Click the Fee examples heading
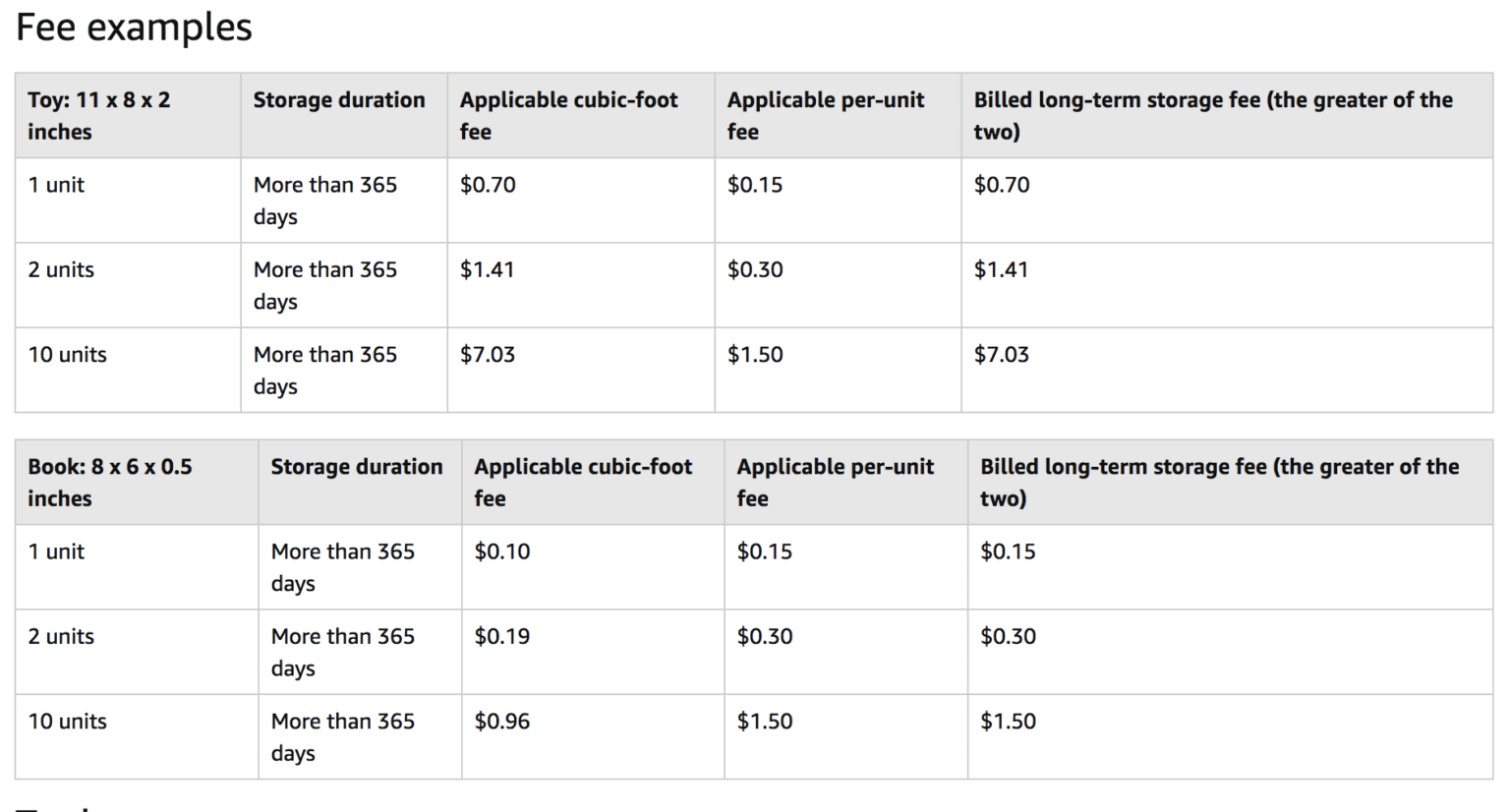Viewport: 1510px width, 812px height. tap(133, 27)
